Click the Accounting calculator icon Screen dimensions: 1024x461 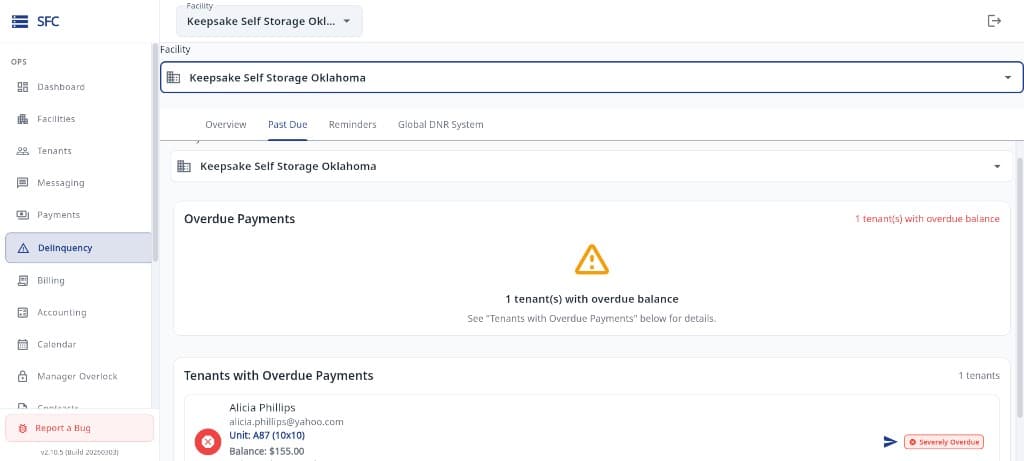click(23, 313)
